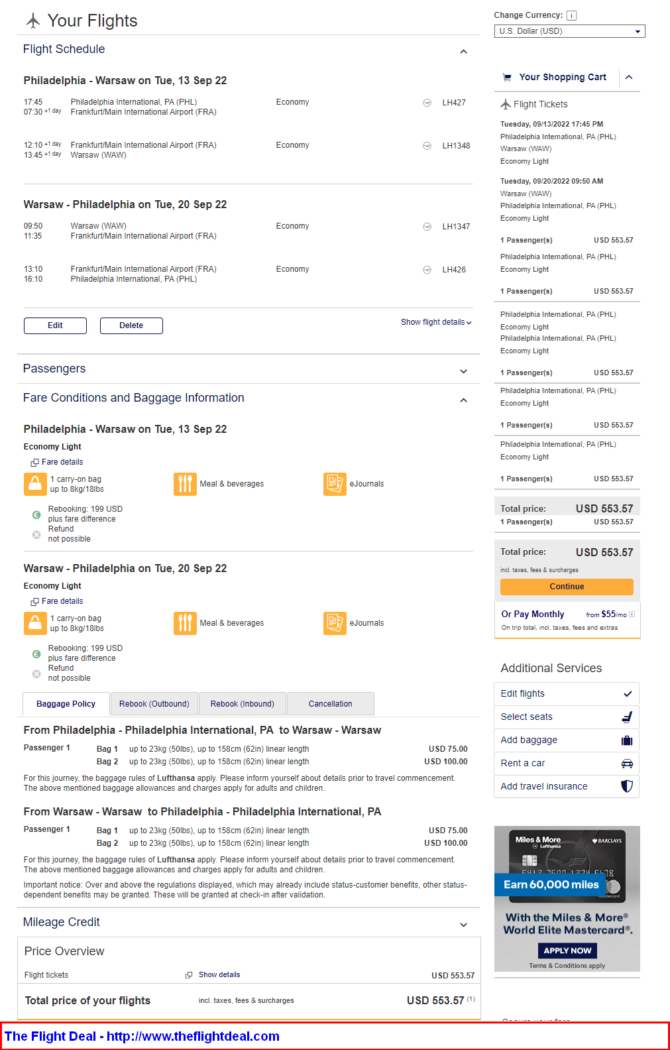Click APPLY NOW on the Mastercard ad

567,950
